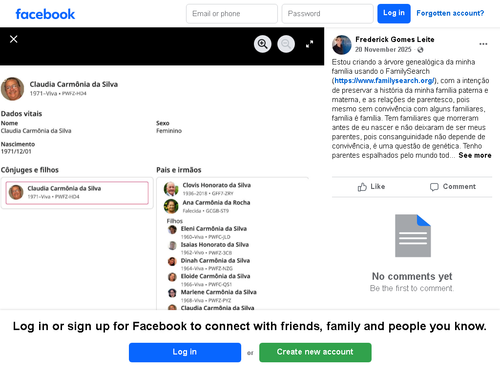Select the Claudia Carmônia da Silva spouse card
Viewport: 500px width, 375px height.
tap(77, 193)
